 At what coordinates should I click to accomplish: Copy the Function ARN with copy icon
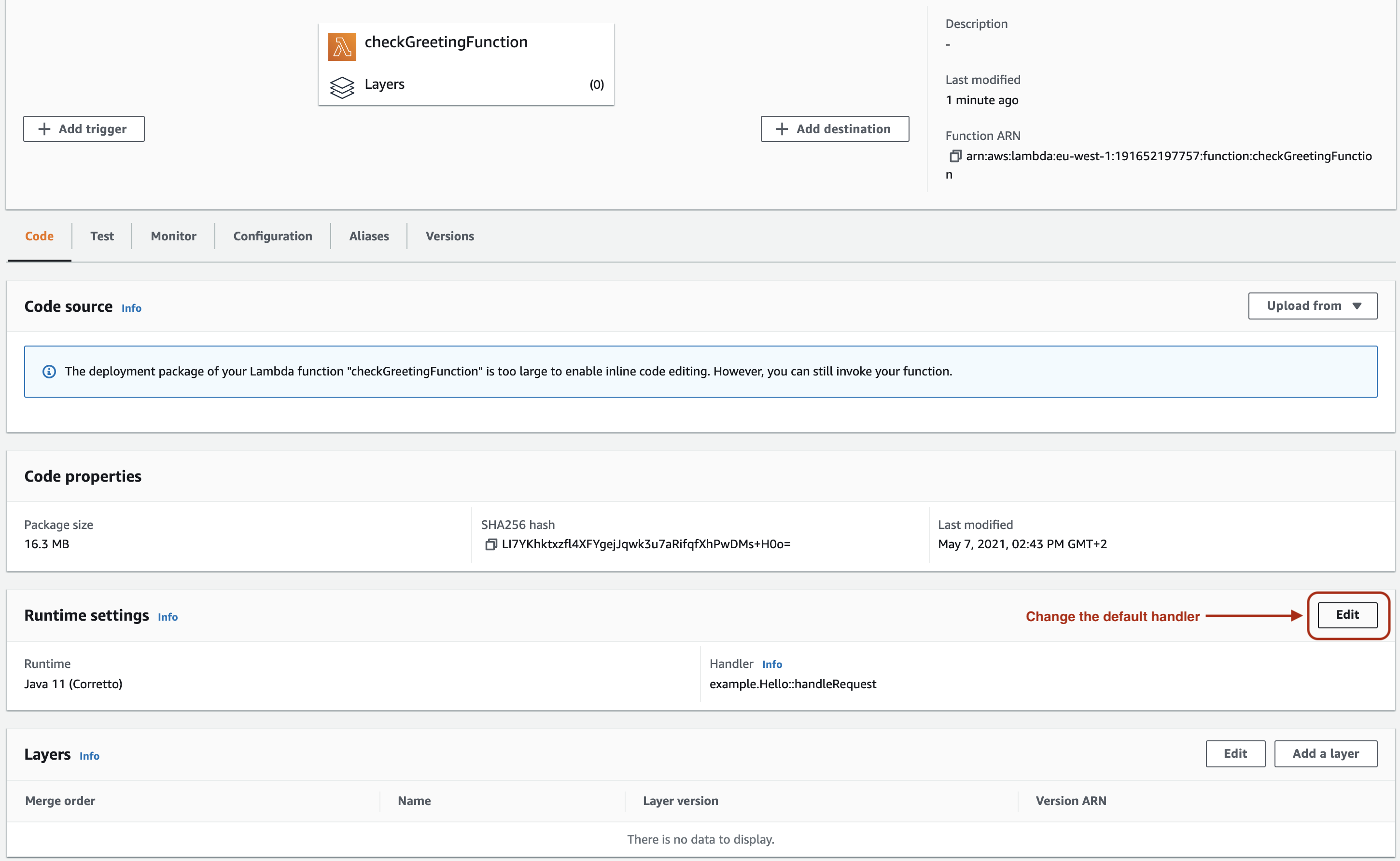[x=955, y=156]
